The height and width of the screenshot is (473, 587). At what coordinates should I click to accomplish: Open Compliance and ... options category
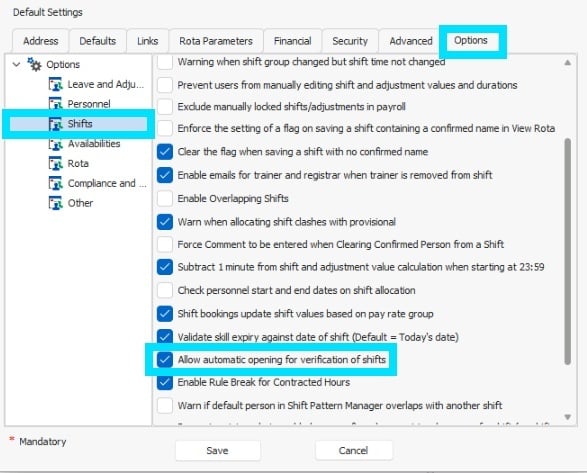tap(107, 184)
